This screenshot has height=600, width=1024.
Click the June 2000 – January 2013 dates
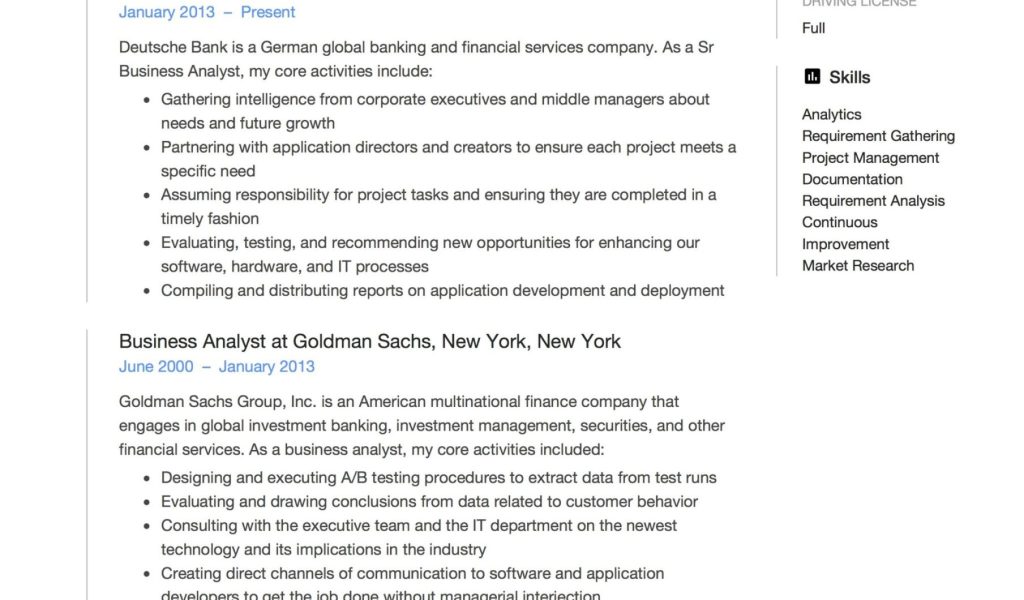tap(216, 367)
